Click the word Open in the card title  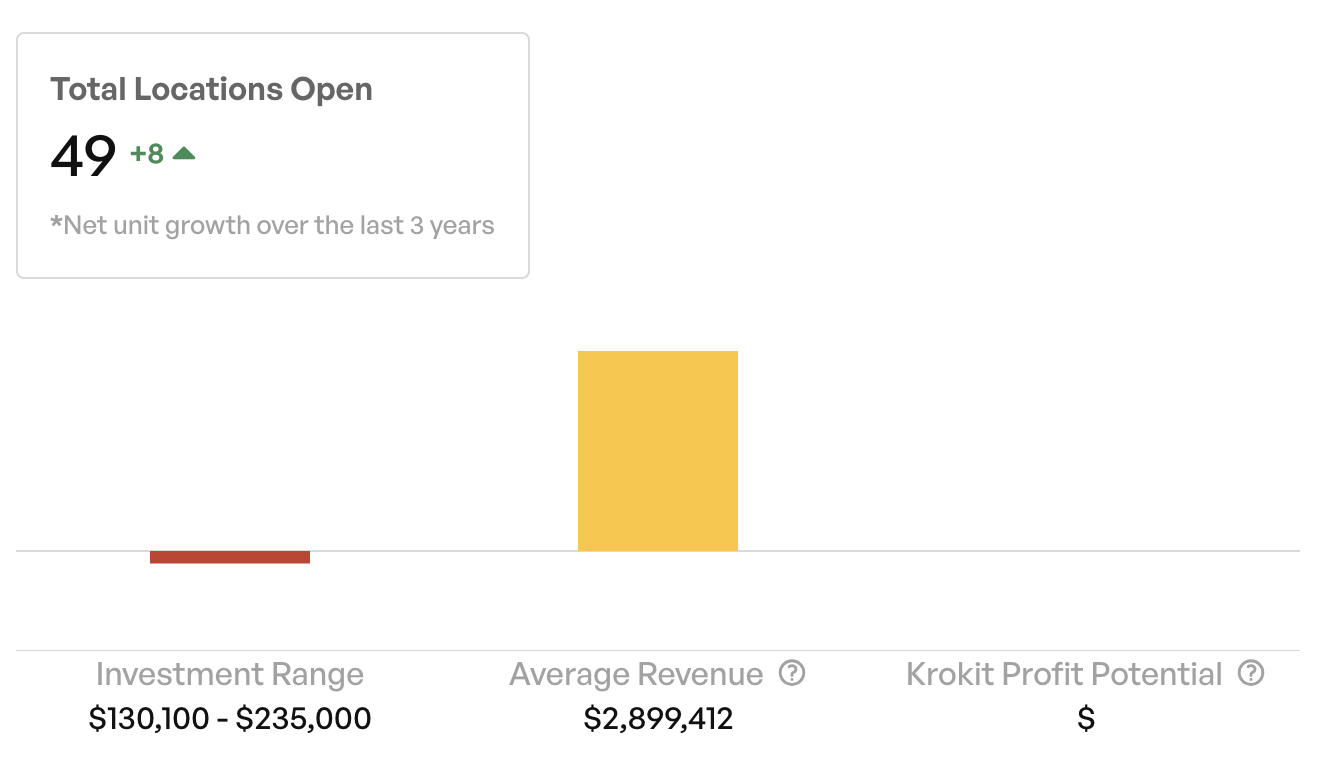point(331,89)
